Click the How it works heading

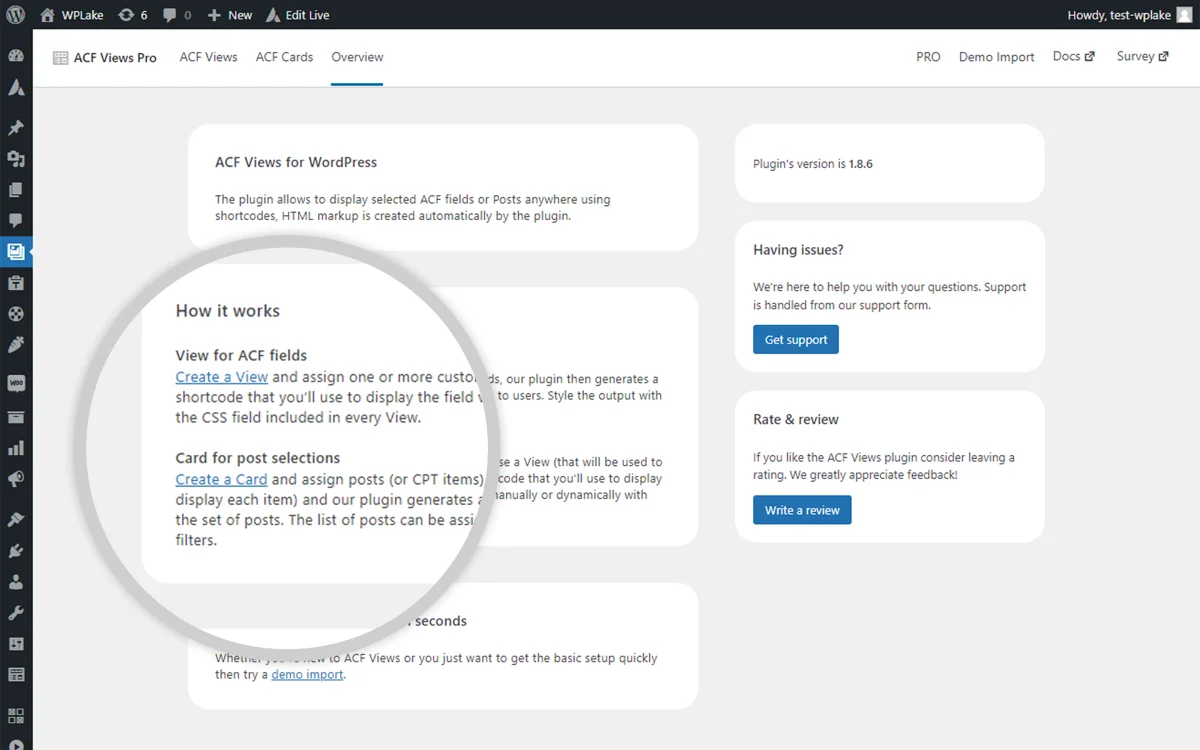pyautogui.click(x=228, y=311)
